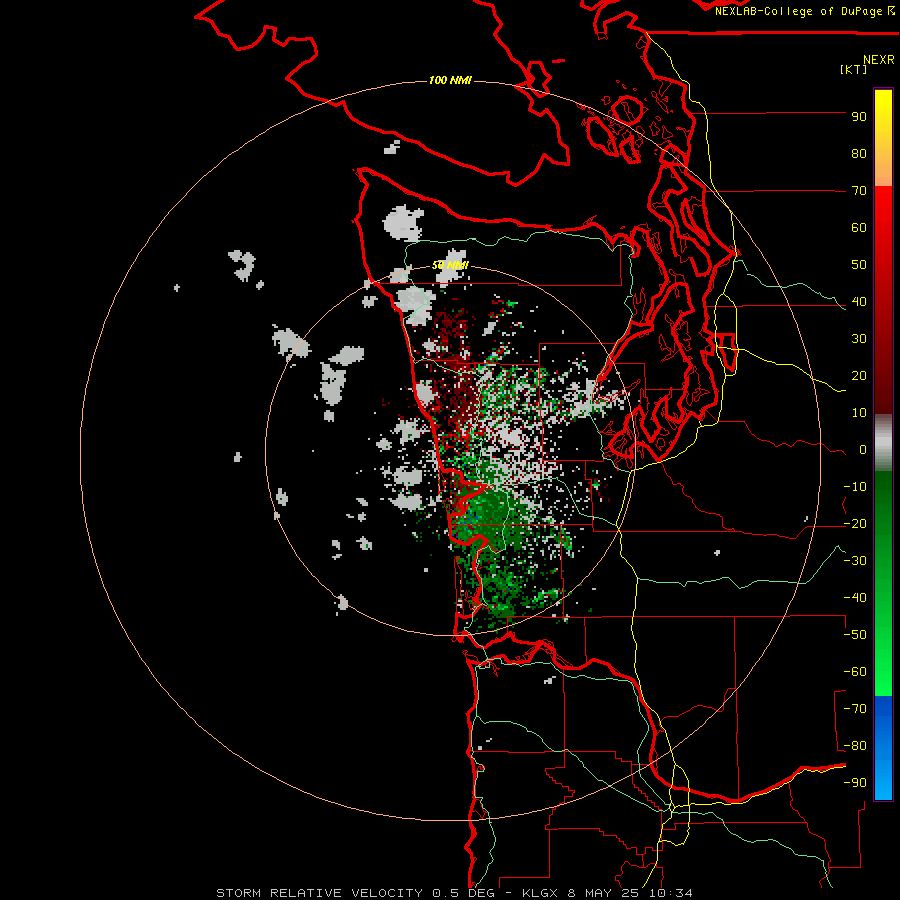This screenshot has width=900, height=900.
Task: Click the 30 knot scale label
Action: (x=859, y=339)
